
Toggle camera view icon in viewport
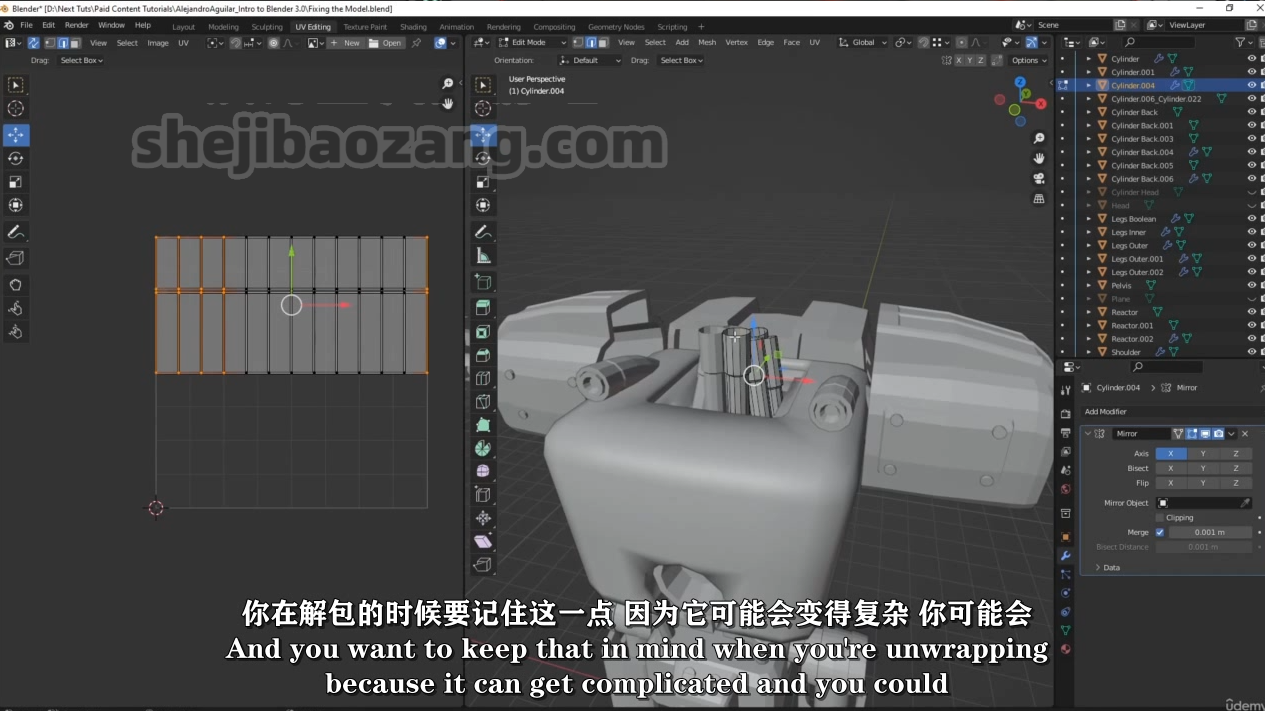click(1039, 178)
